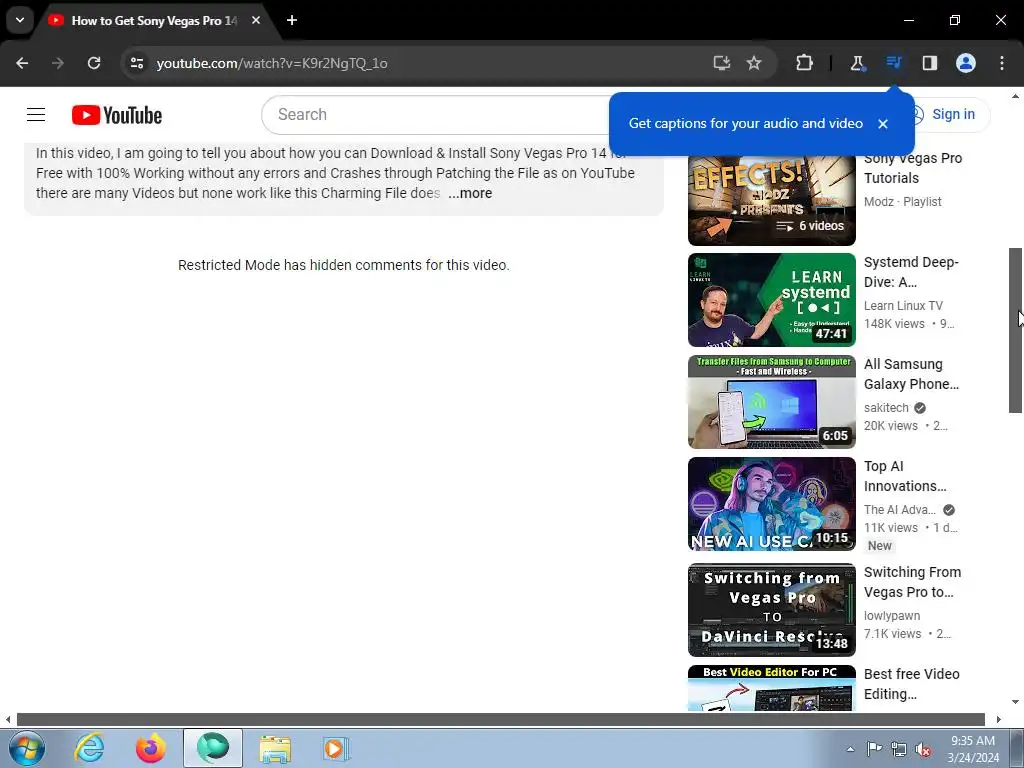Open YouTube hamburger guide menu
Screen dimensions: 1024x768
click(x=36, y=115)
